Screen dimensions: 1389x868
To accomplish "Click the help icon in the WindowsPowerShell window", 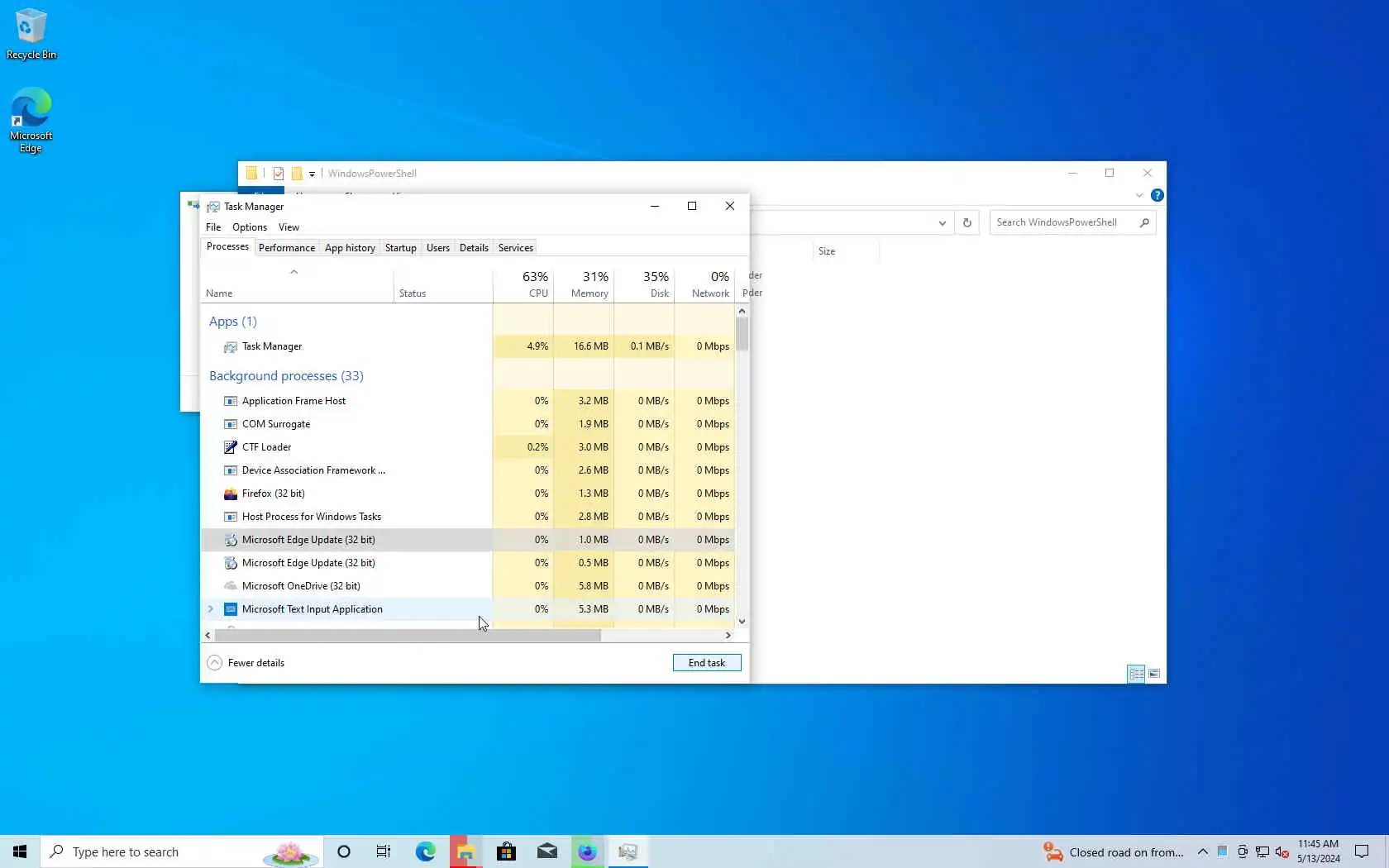I will tap(1157, 195).
